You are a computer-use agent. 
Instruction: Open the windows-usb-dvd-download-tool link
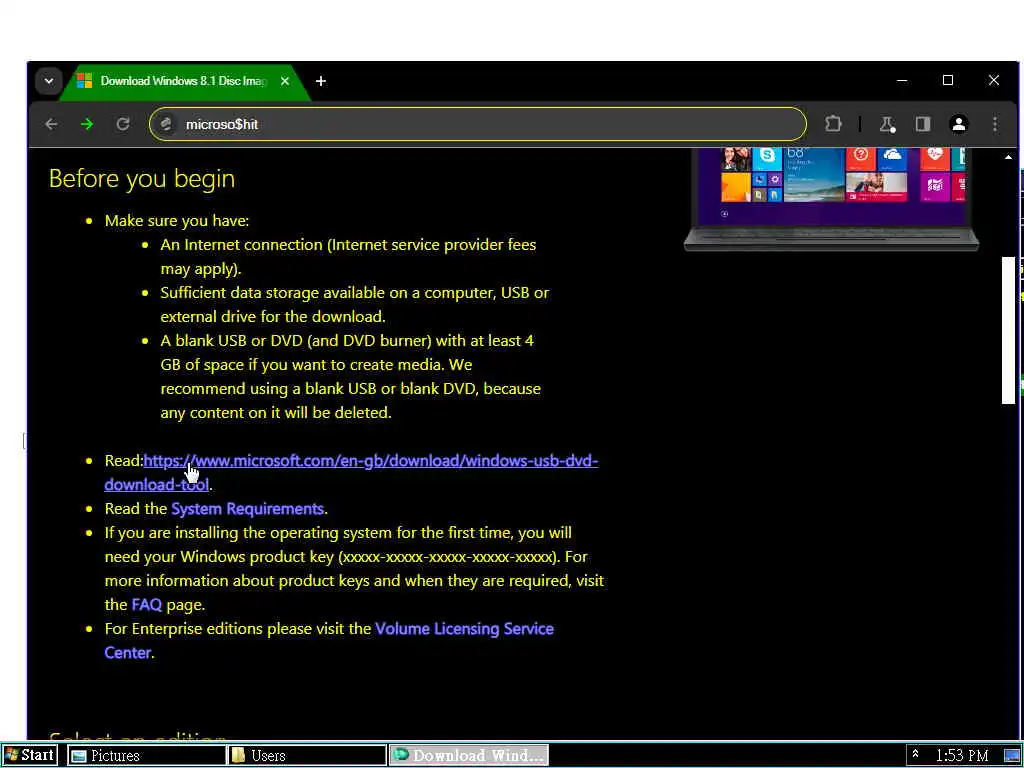351,473
